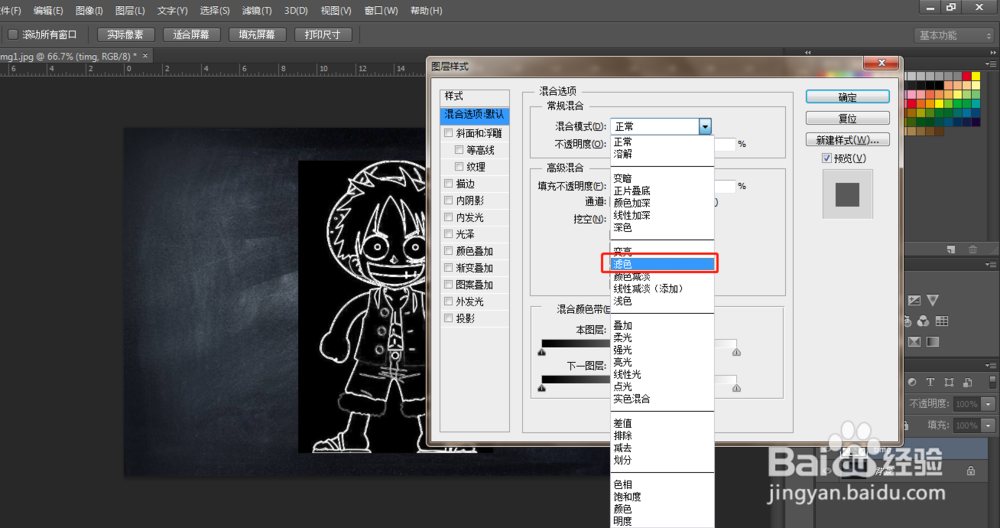
Task: Toggle the layer filtering switch
Action: (x=992, y=382)
